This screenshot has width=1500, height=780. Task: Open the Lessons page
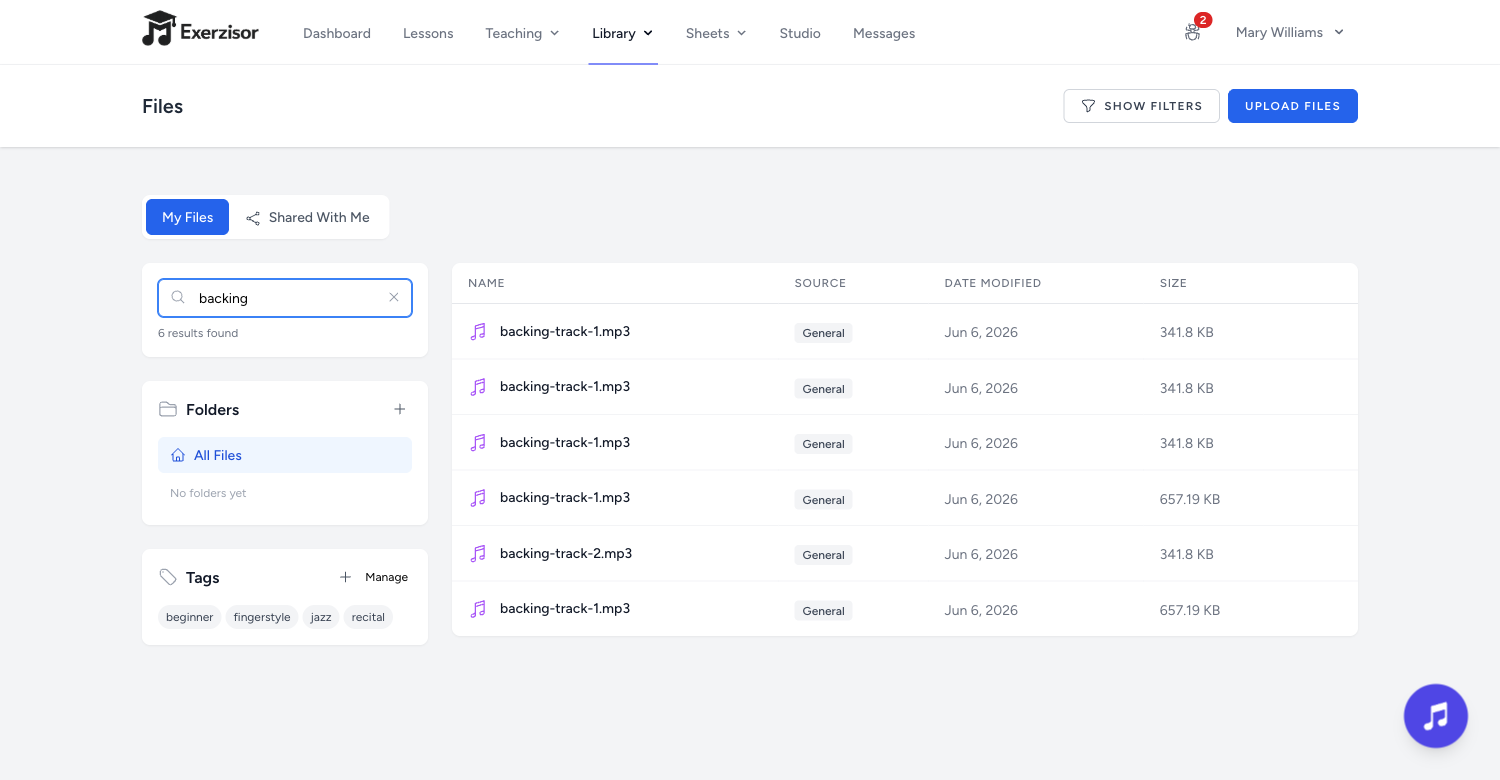(x=428, y=33)
